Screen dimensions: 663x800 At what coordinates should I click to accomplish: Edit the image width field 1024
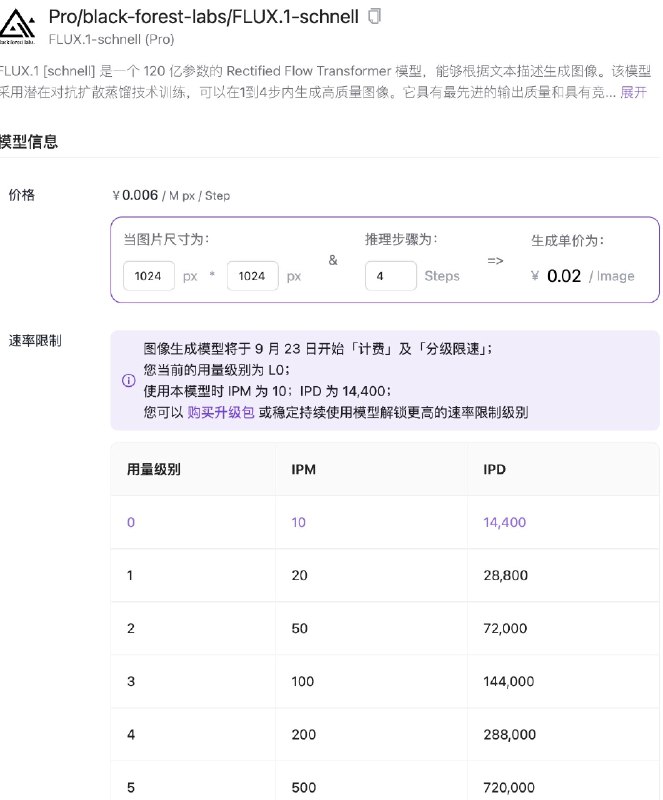pos(149,276)
